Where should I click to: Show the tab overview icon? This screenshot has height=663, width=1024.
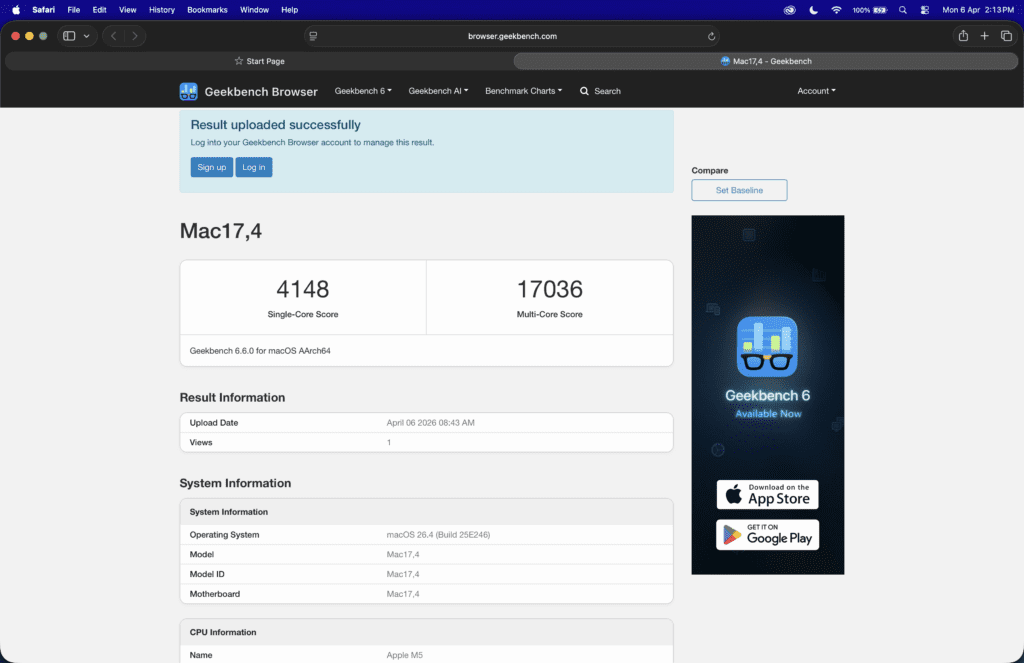1006,36
